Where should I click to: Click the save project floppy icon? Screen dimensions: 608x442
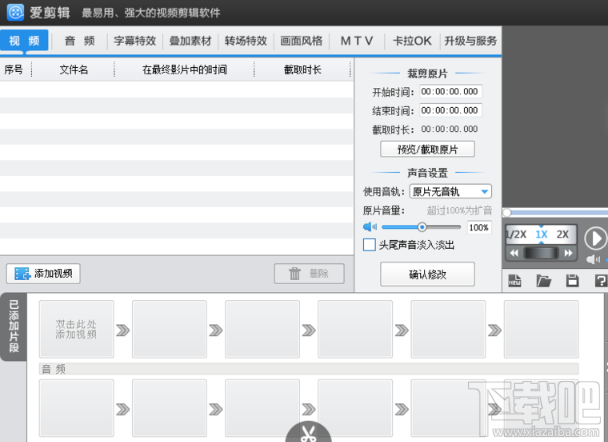[572, 280]
